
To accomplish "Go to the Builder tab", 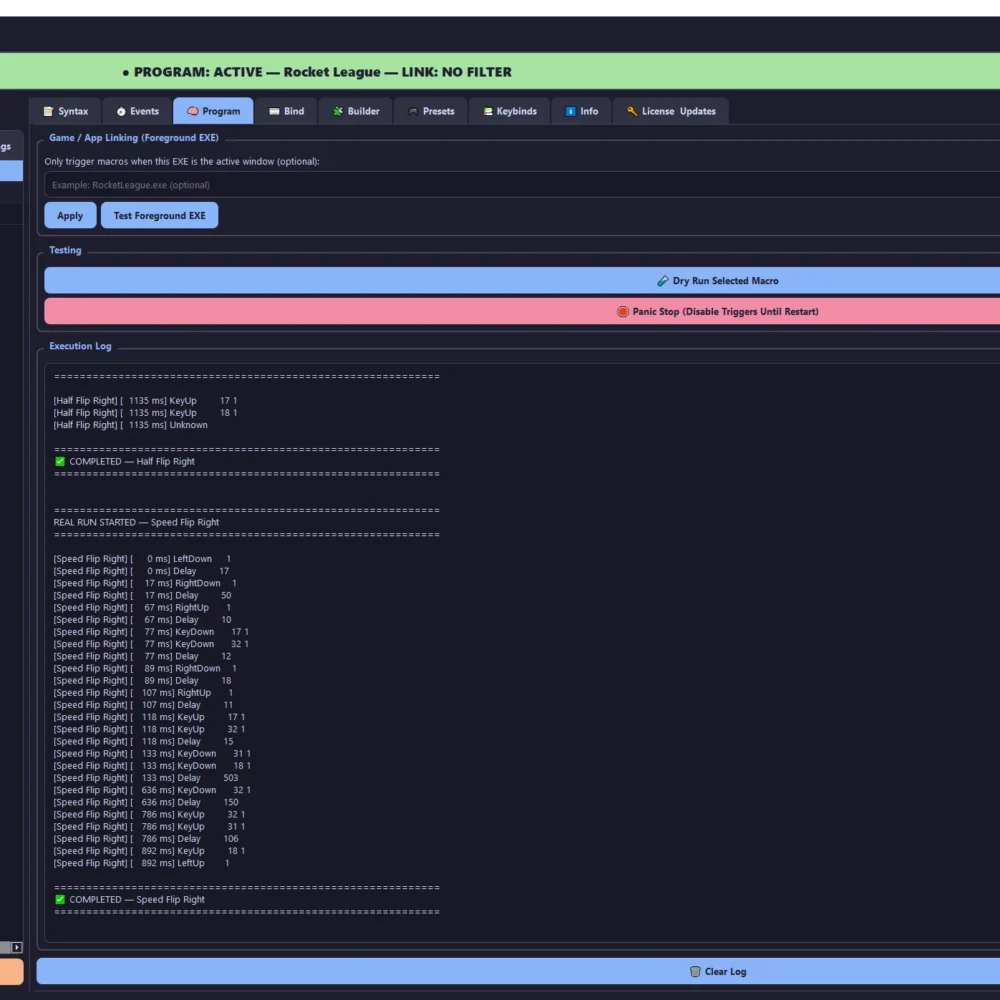I will point(355,111).
